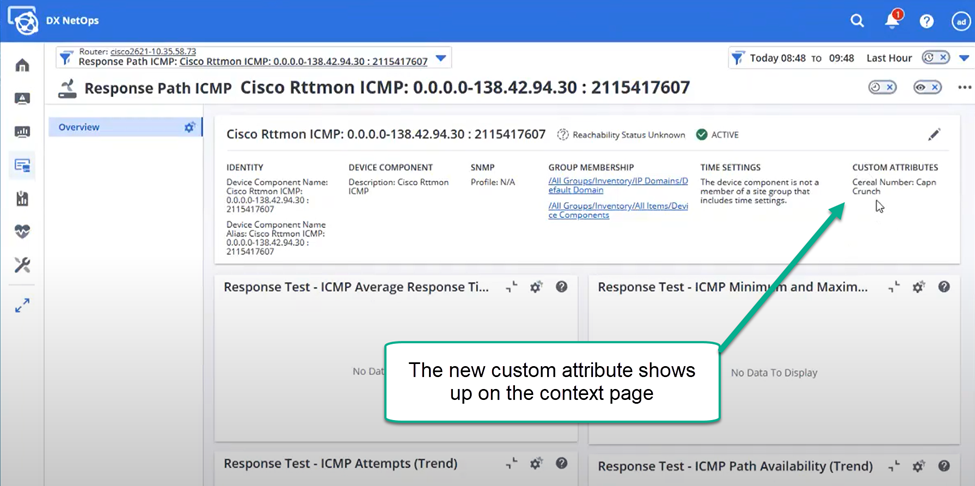Image resolution: width=975 pixels, height=486 pixels.
Task: Toggle the eye visibility pill beside the title
Action: coord(927,88)
